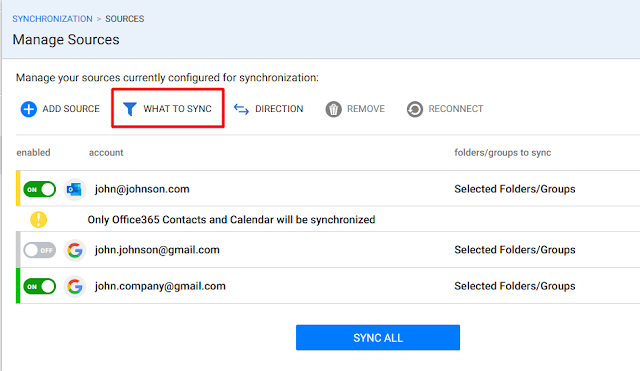640x371 pixels.
Task: Click the Google icon beside john.johnson@gmail.com
Action: 75,250
